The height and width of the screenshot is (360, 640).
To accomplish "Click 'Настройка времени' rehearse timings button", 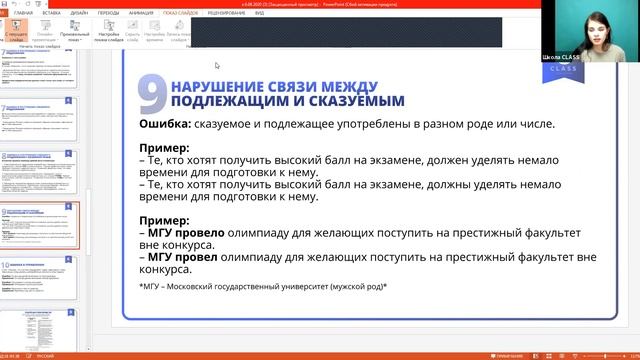I will (154, 31).
